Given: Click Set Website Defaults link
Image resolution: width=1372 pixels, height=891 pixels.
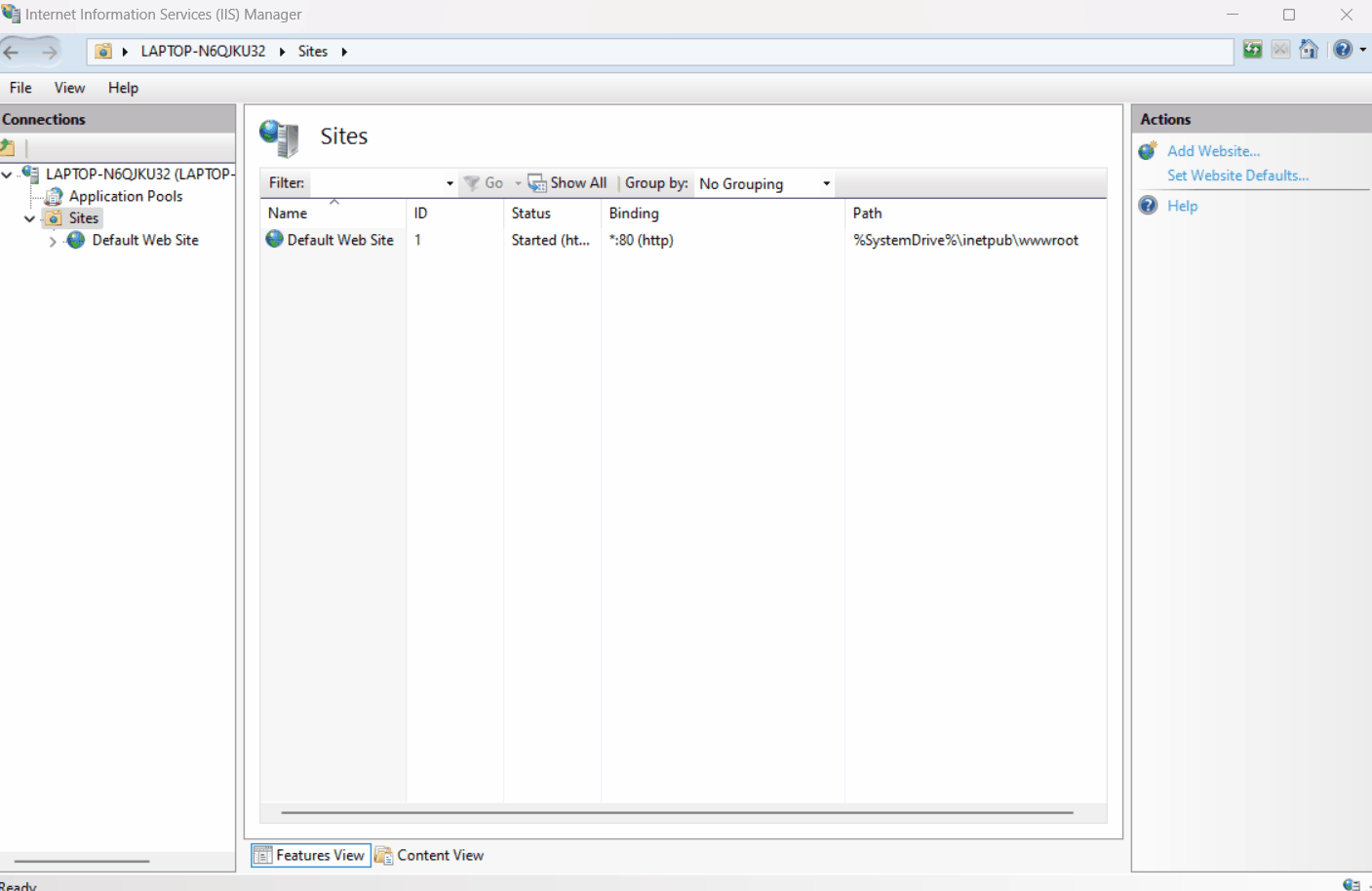Looking at the screenshot, I should [1237, 175].
